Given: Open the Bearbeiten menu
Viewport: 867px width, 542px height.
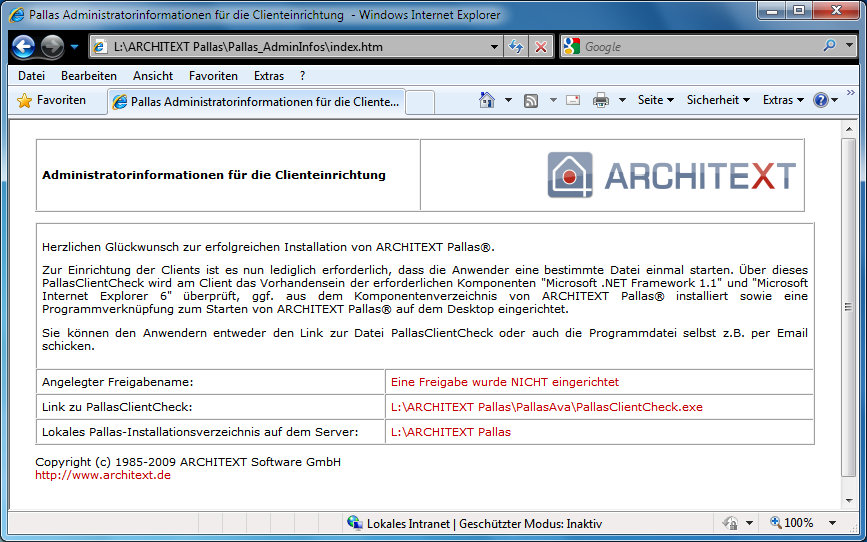Looking at the screenshot, I should point(88,76).
